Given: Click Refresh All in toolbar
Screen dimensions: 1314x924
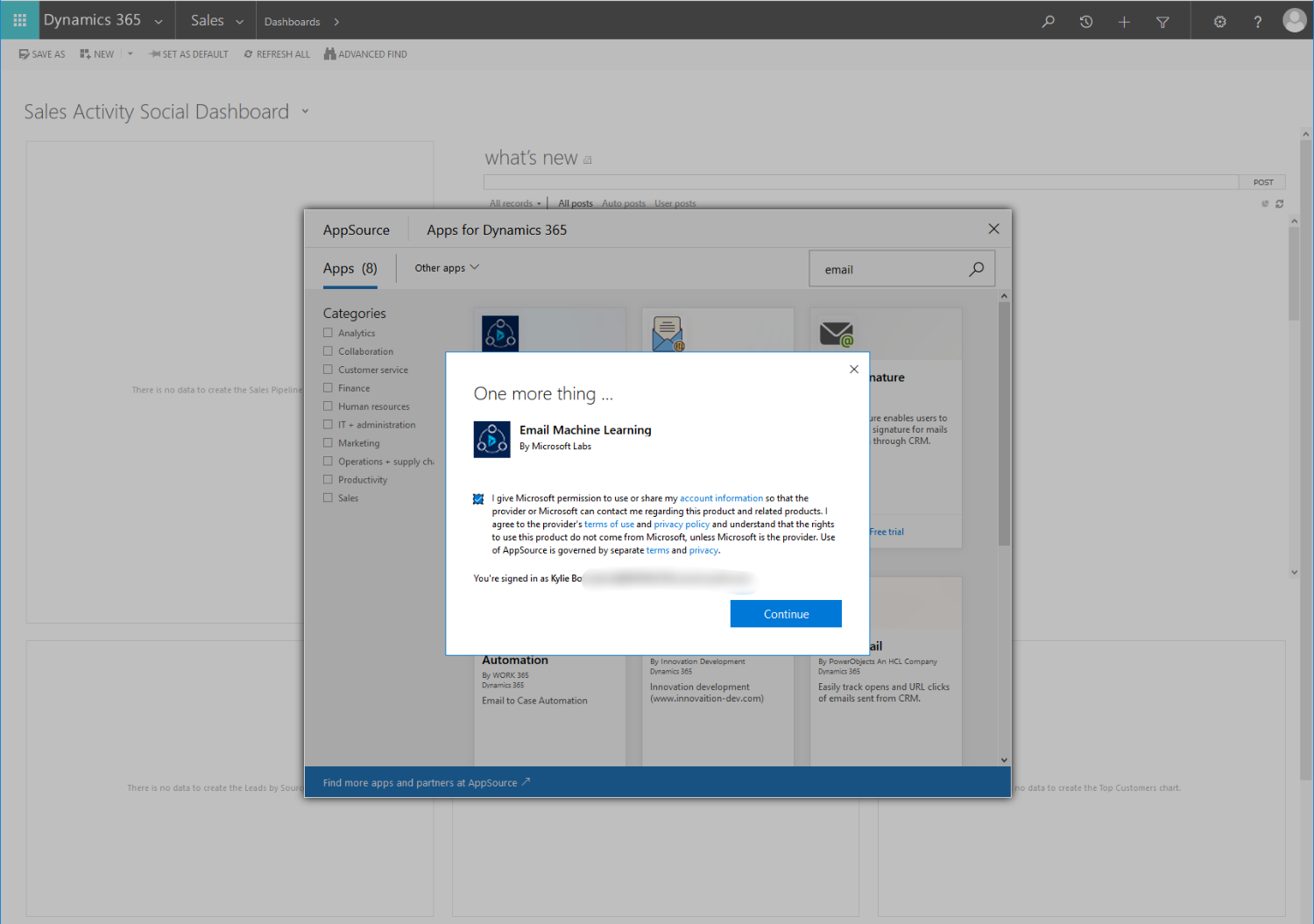Looking at the screenshot, I should (277, 54).
